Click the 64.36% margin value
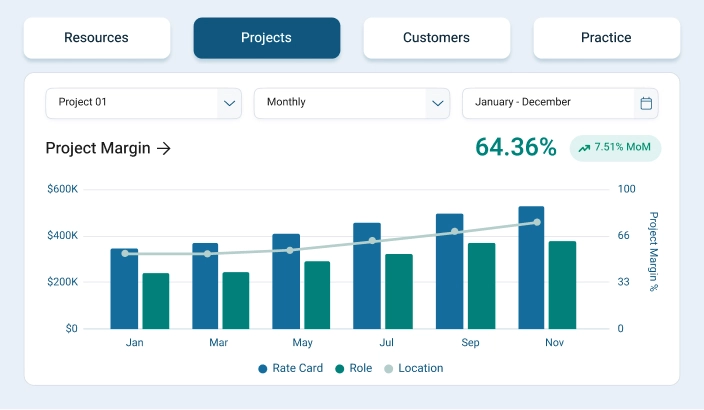Viewport: 704px width, 410px height. coord(516,147)
